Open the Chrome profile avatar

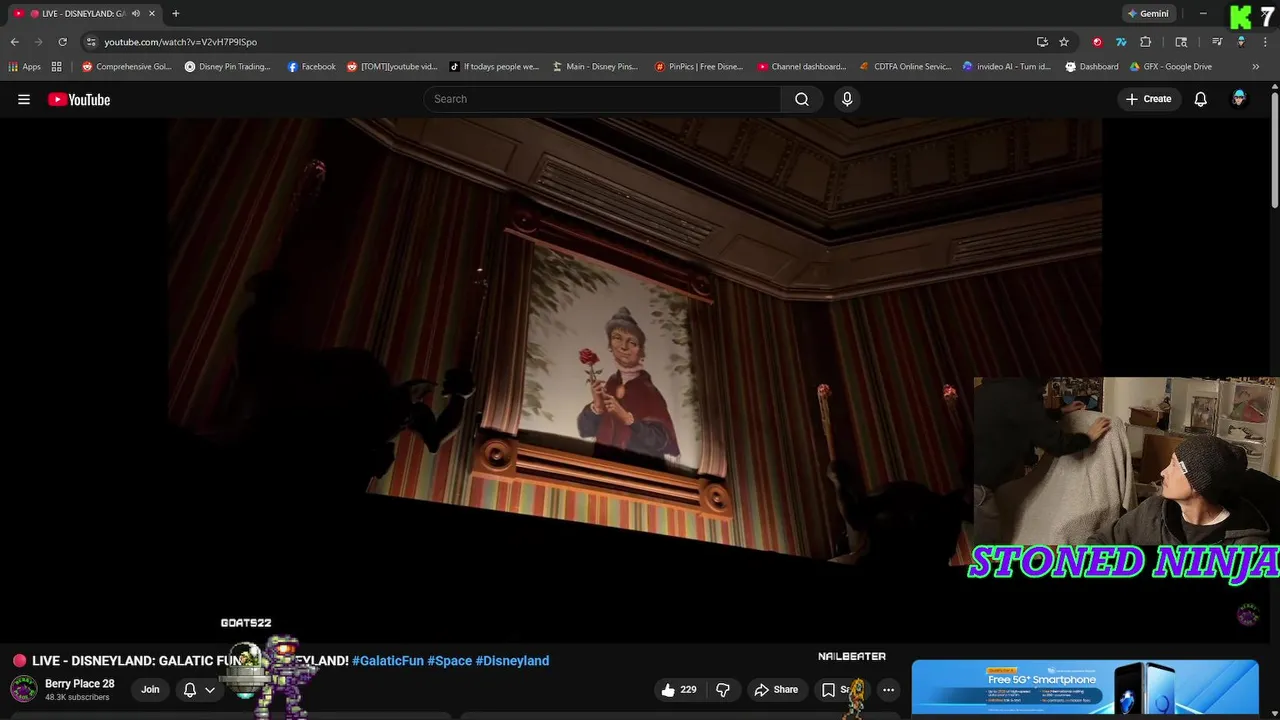1241,42
